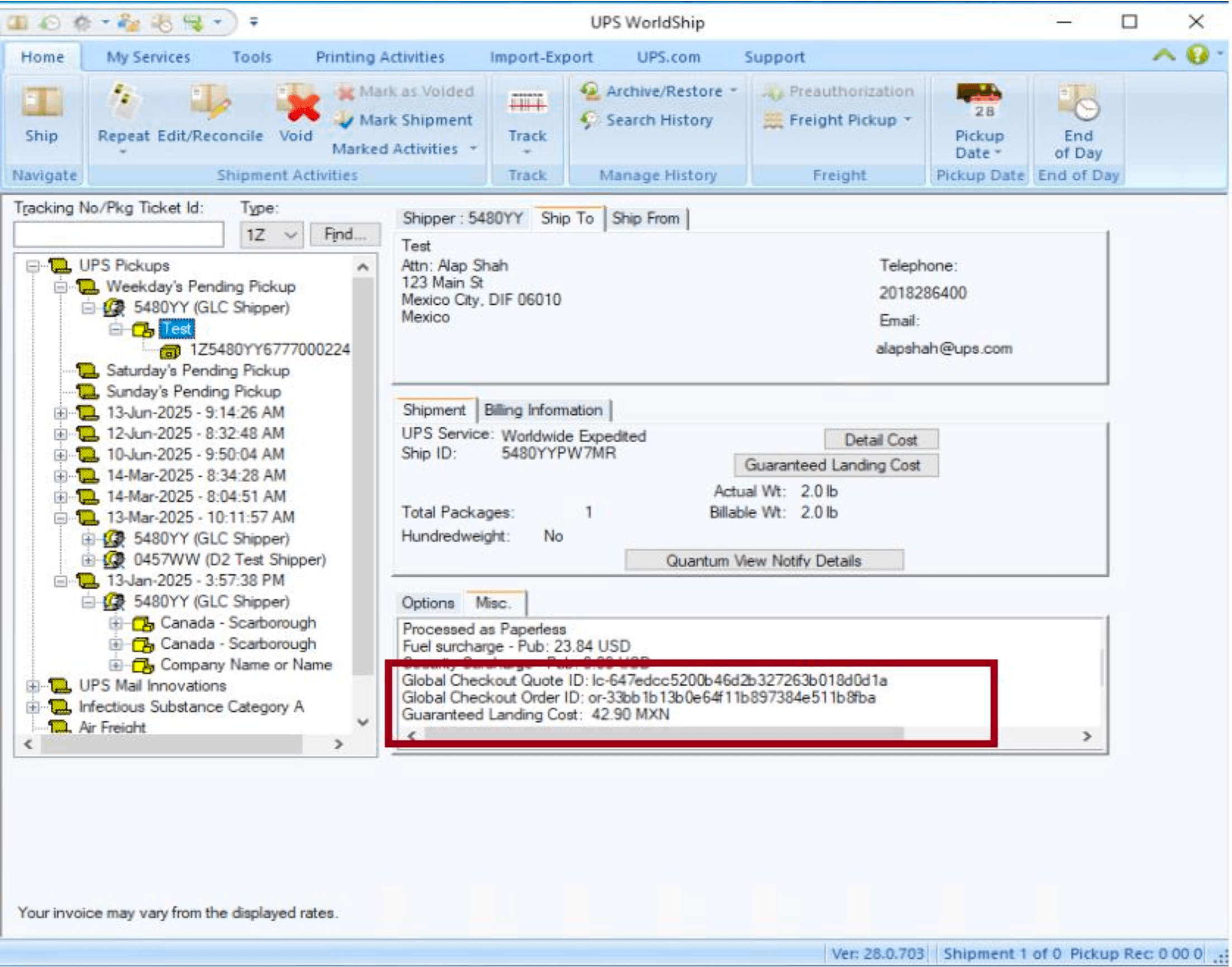This screenshot has width=1232, height=967.
Task: Expand the 0457WW (D2 Test Shipper) node
Action: pyautogui.click(x=88, y=560)
